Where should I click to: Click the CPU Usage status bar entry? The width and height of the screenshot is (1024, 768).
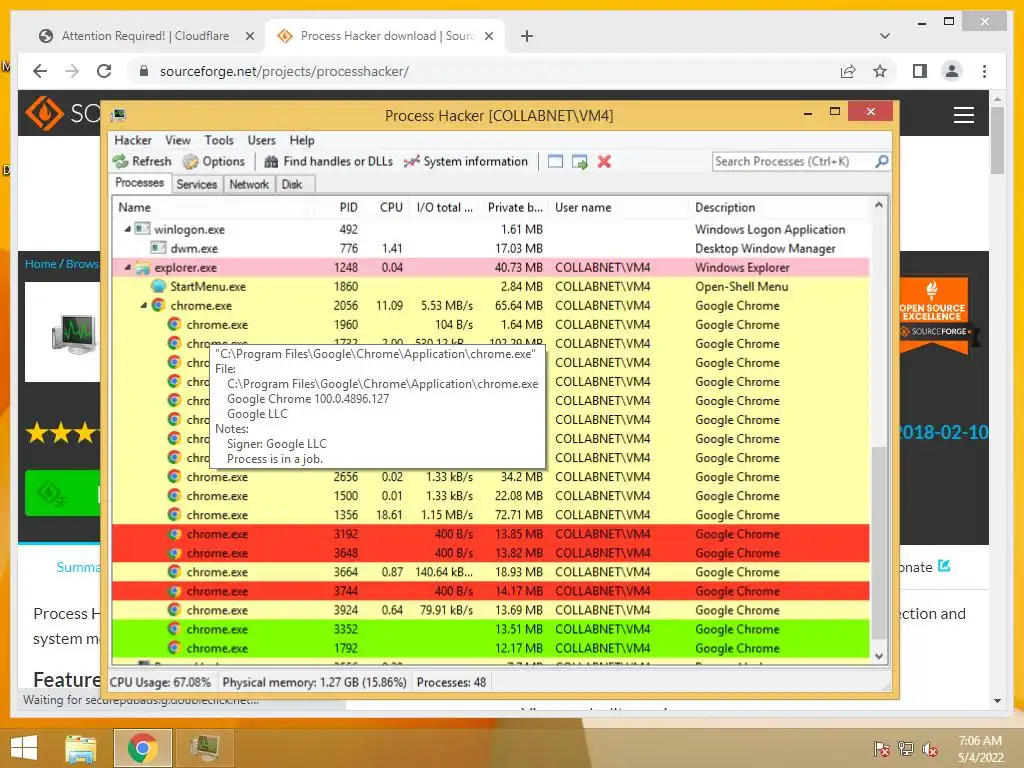coord(161,682)
